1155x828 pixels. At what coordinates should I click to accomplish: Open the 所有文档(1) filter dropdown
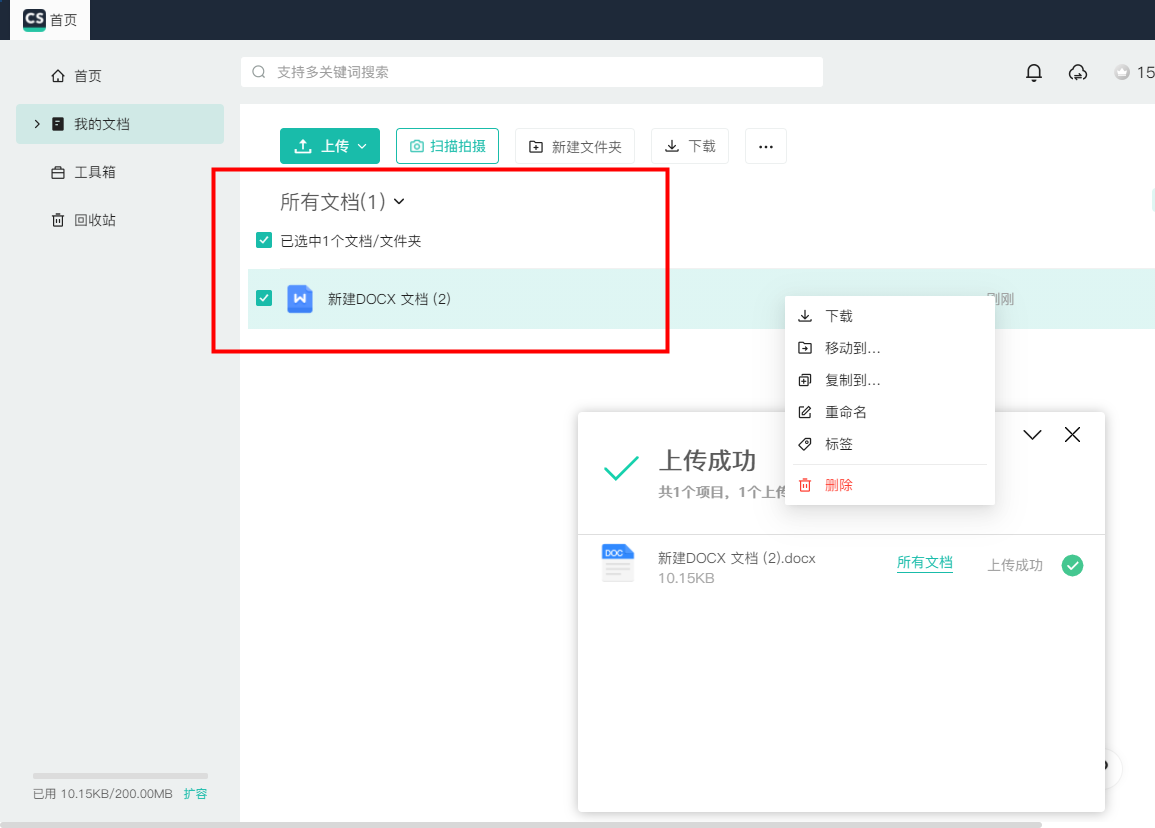tap(399, 200)
